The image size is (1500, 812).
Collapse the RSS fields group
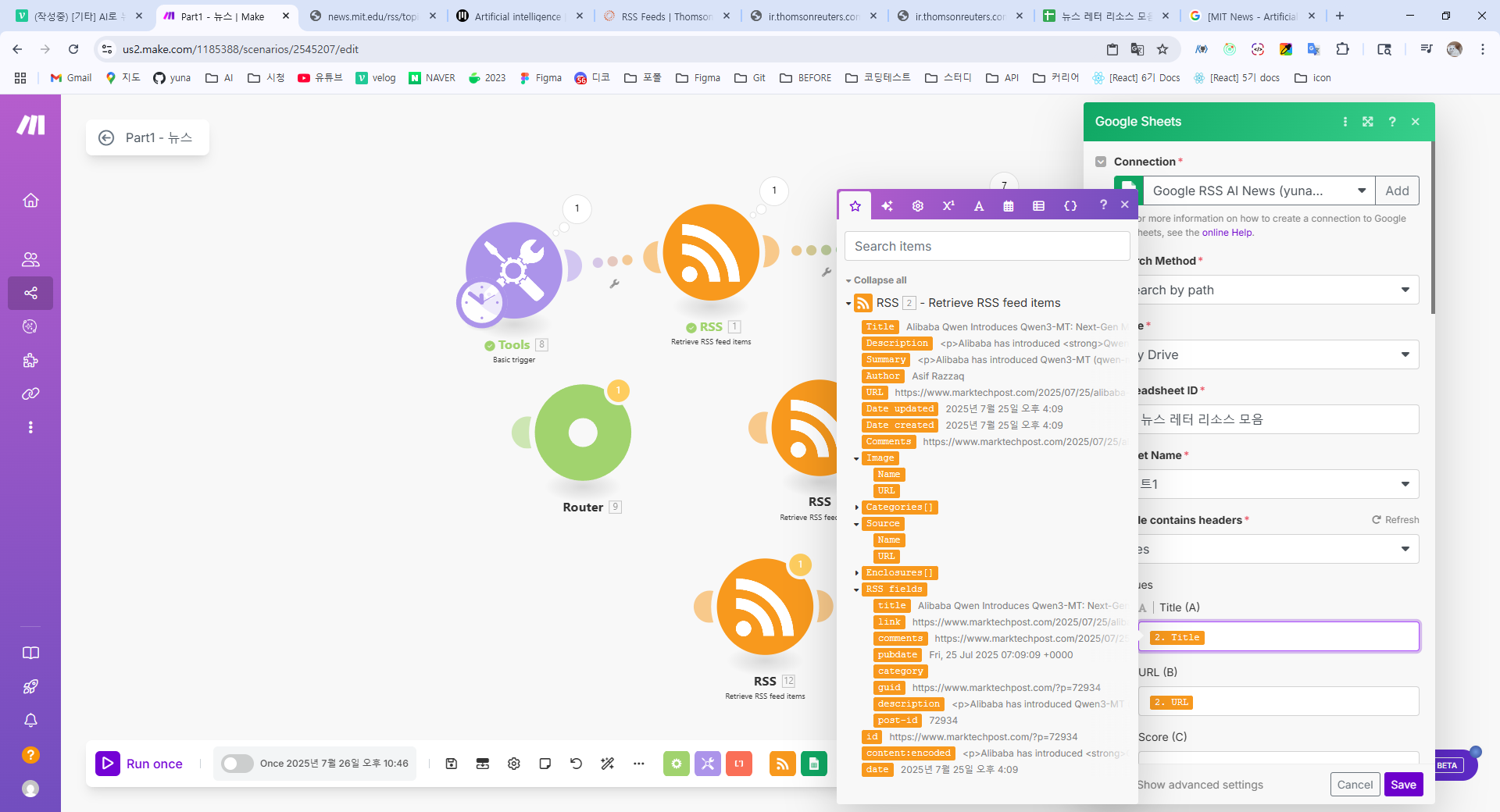856,589
